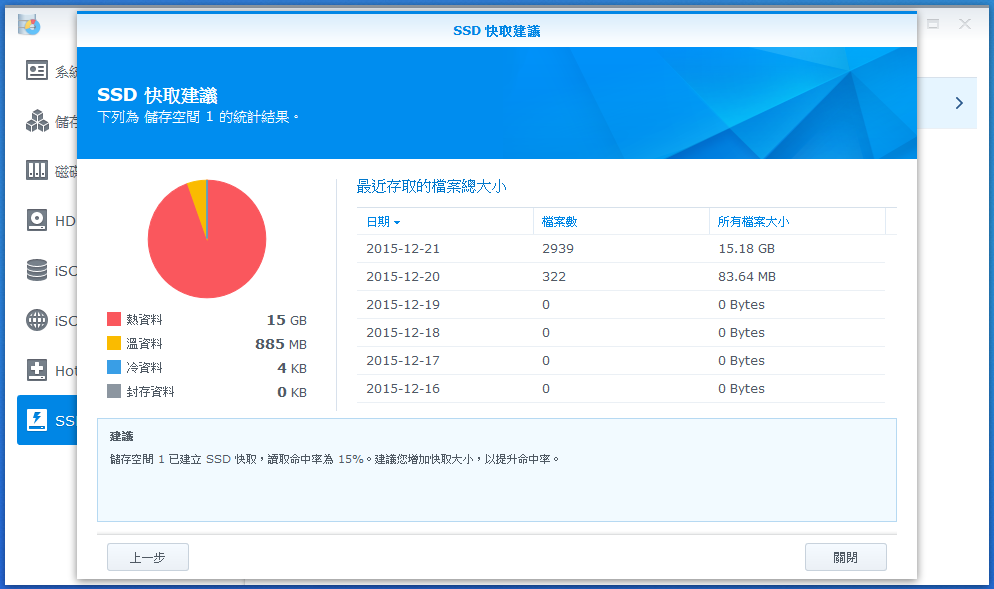
Task: Click the 0 KB archived data value
Action: (x=292, y=392)
